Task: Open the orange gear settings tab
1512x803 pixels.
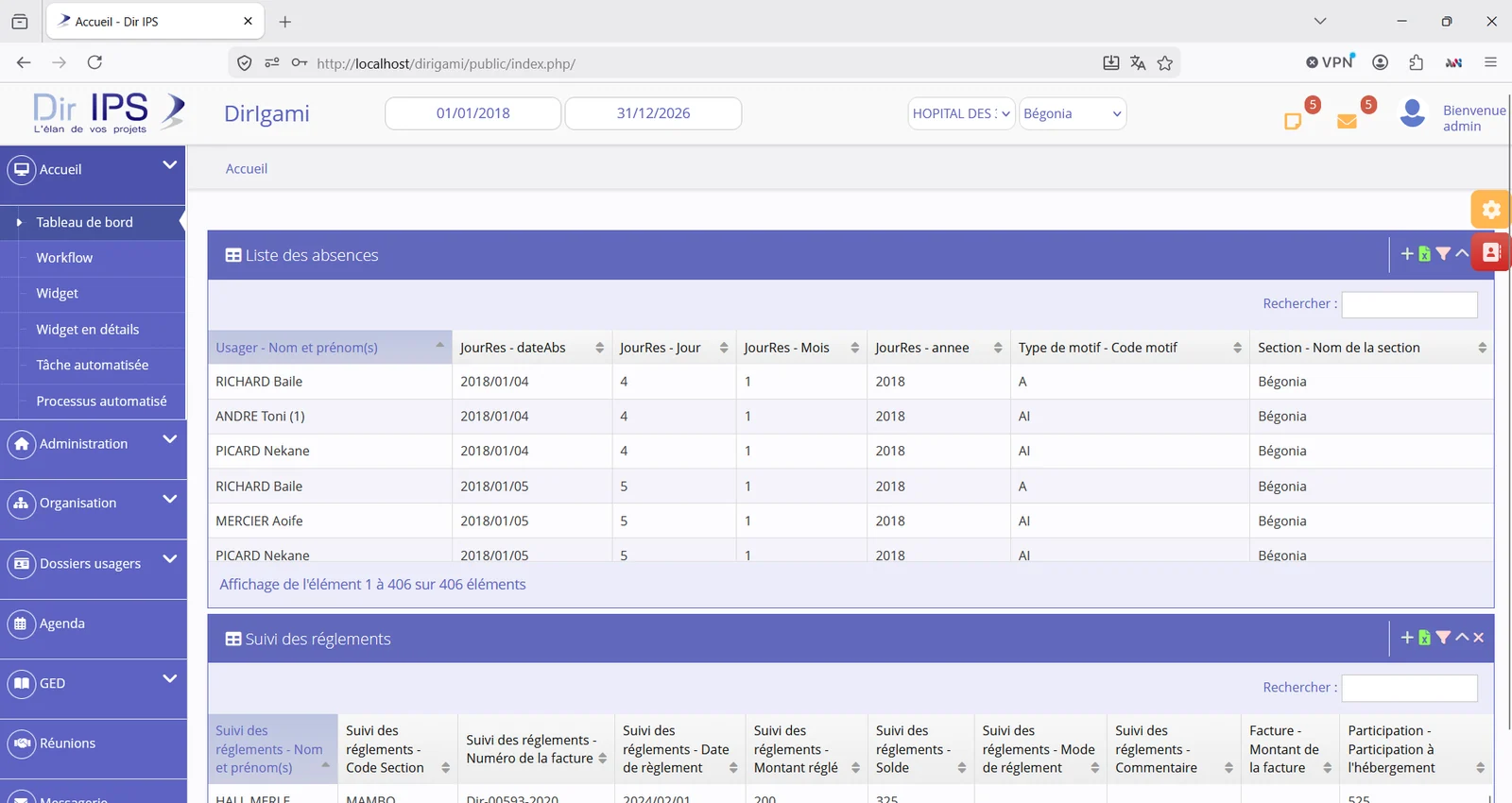Action: pos(1491,210)
